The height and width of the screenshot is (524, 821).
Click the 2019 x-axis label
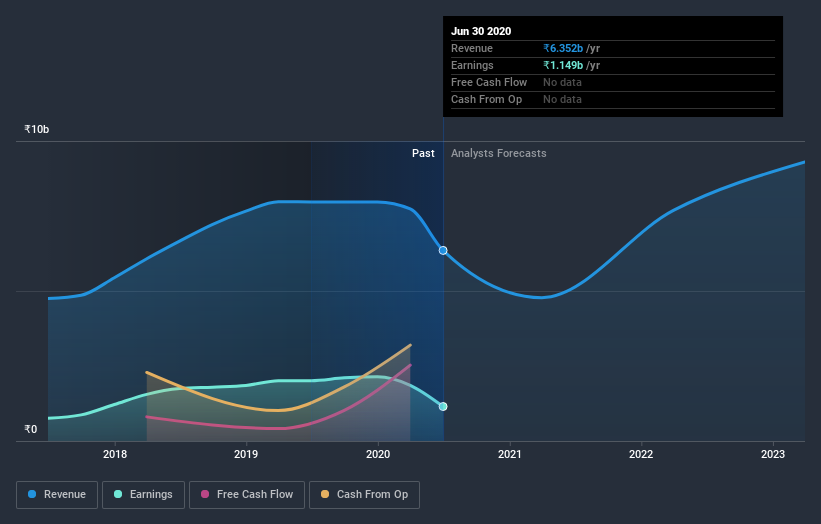[x=246, y=454]
